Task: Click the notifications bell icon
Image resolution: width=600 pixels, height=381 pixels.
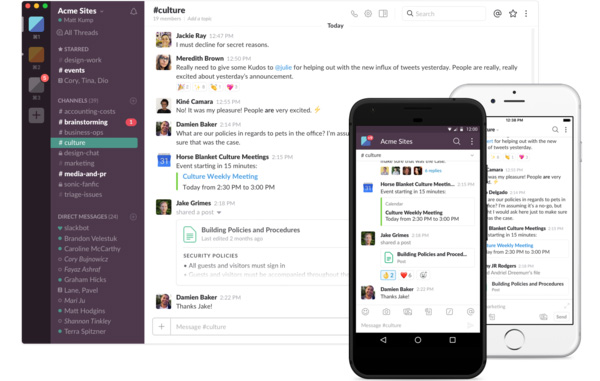Action: click(134, 12)
